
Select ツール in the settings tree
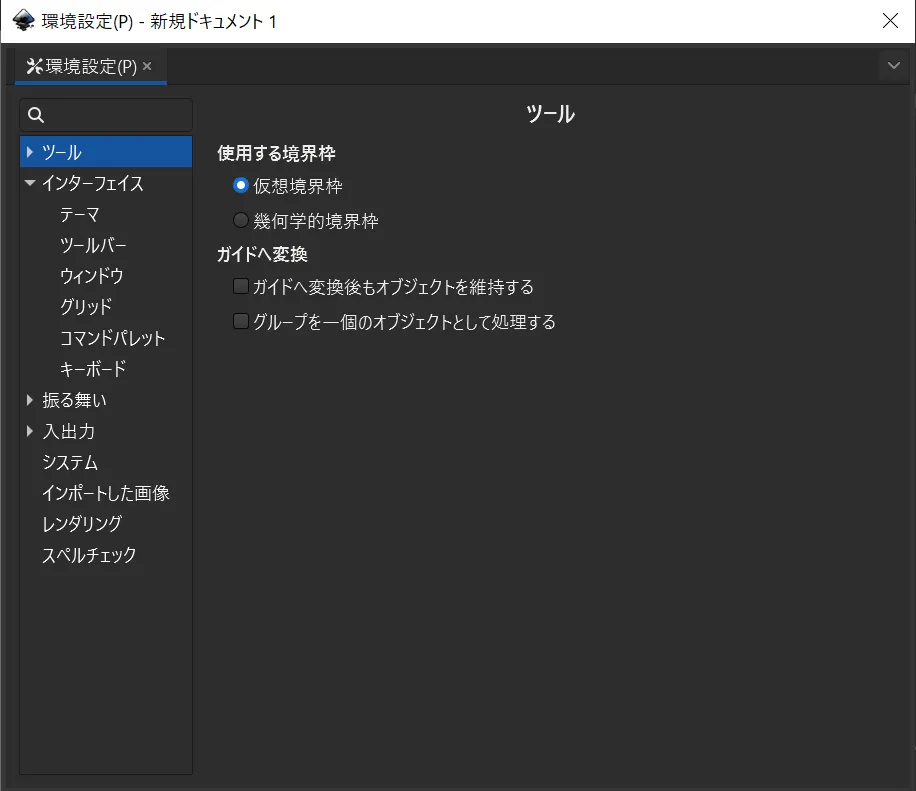click(x=106, y=152)
